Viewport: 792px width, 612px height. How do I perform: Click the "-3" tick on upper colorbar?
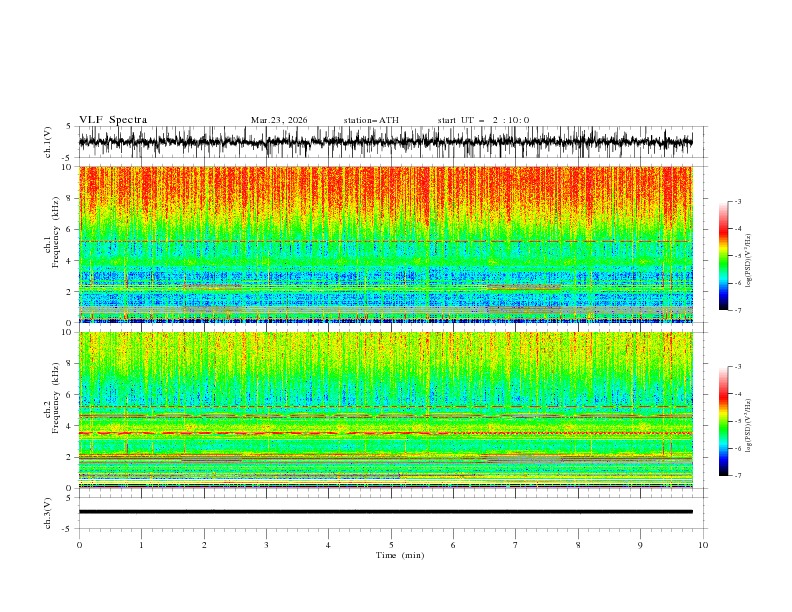click(738, 201)
